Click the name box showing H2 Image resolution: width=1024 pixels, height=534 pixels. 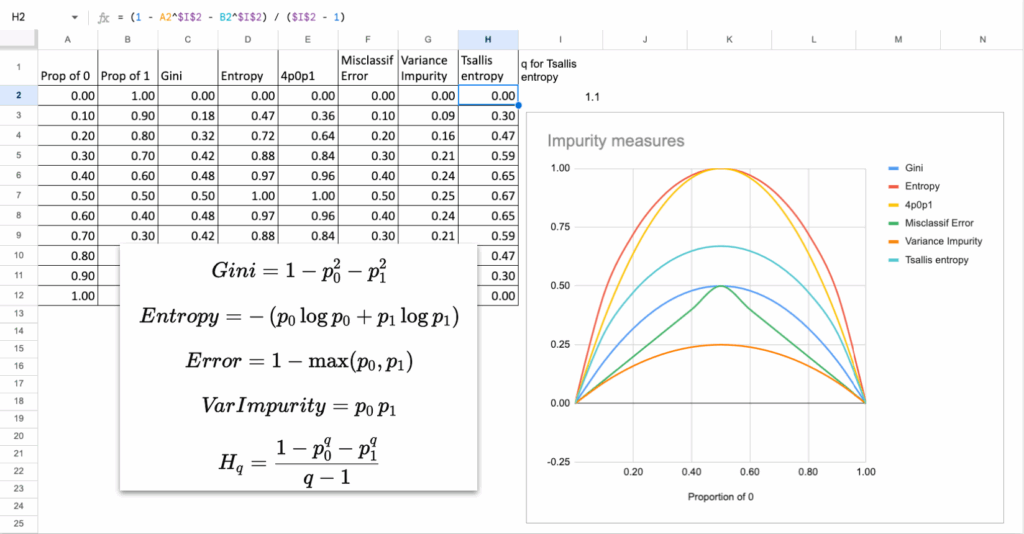[x=30, y=18]
